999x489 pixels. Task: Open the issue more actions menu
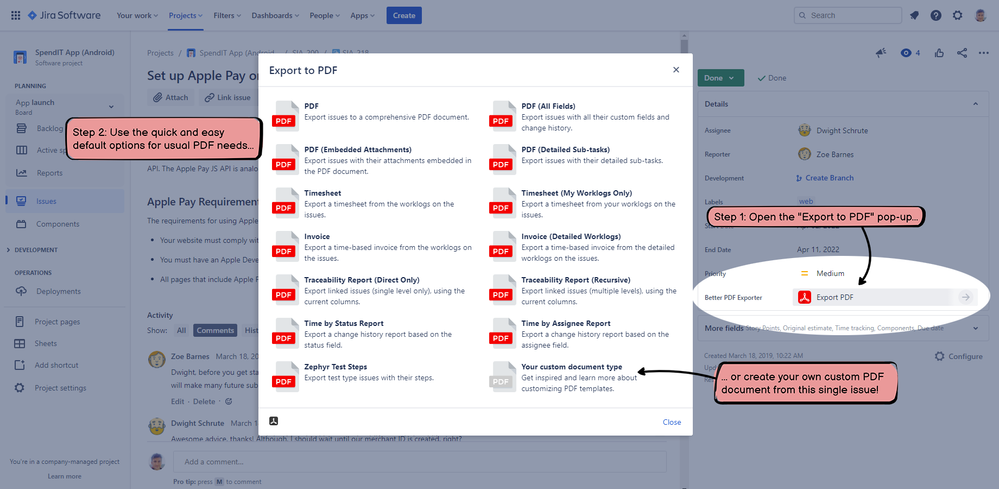pos(984,53)
